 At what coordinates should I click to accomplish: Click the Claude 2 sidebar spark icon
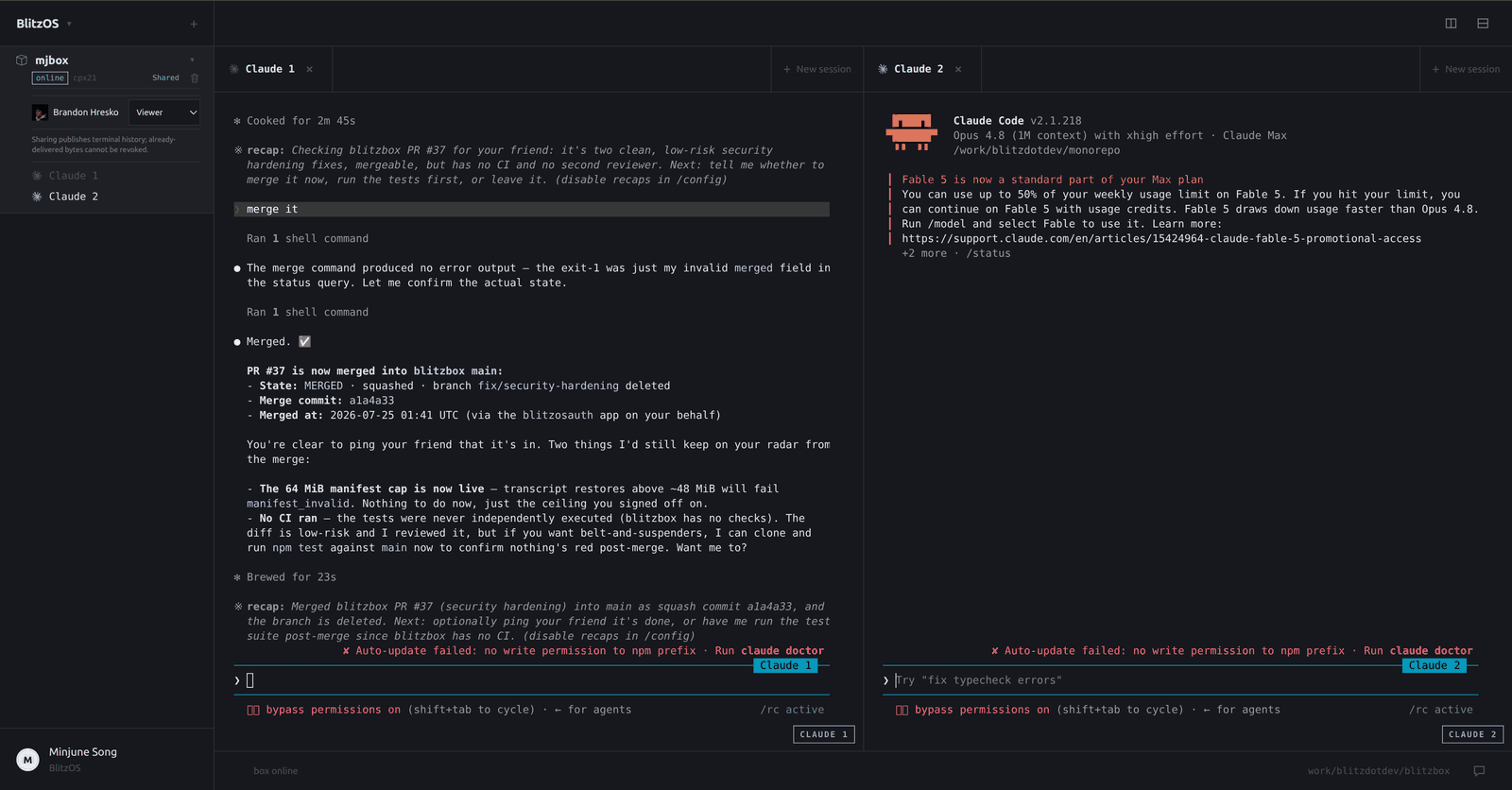click(x=37, y=197)
